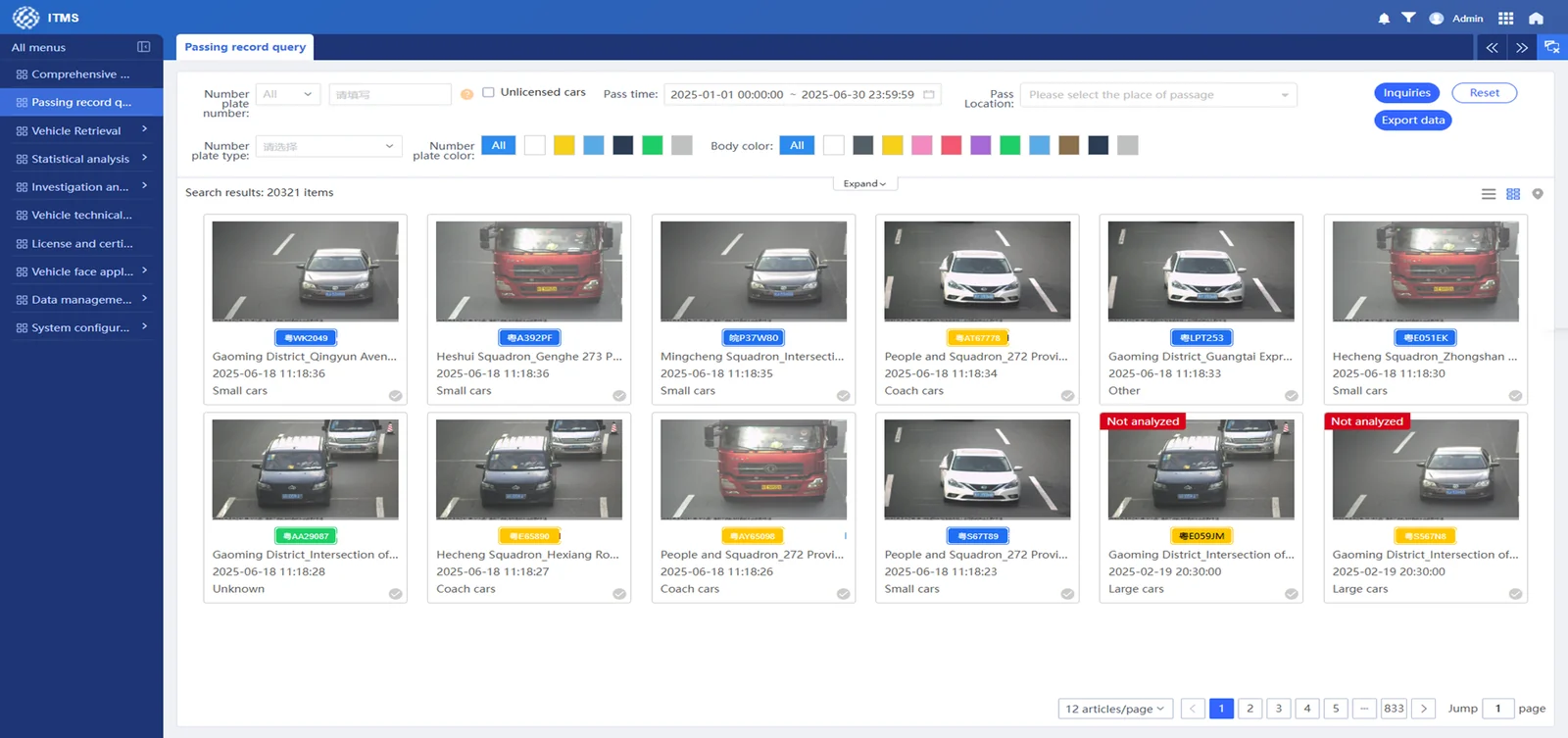Open the Pass Location dropdown
This screenshot has width=1568, height=738.
click(x=1158, y=95)
